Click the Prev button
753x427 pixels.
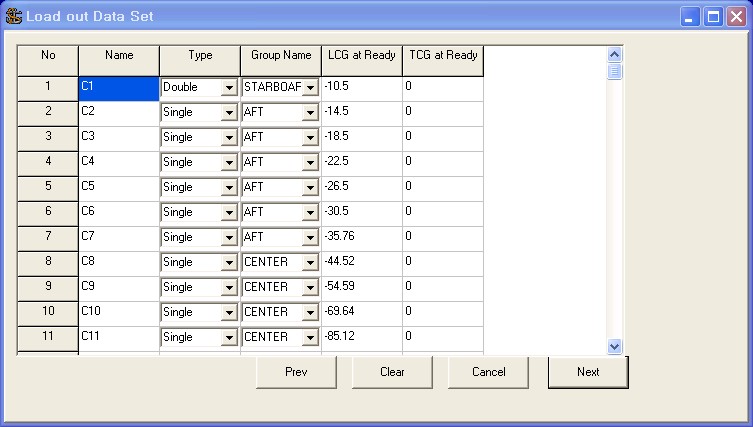point(296,372)
